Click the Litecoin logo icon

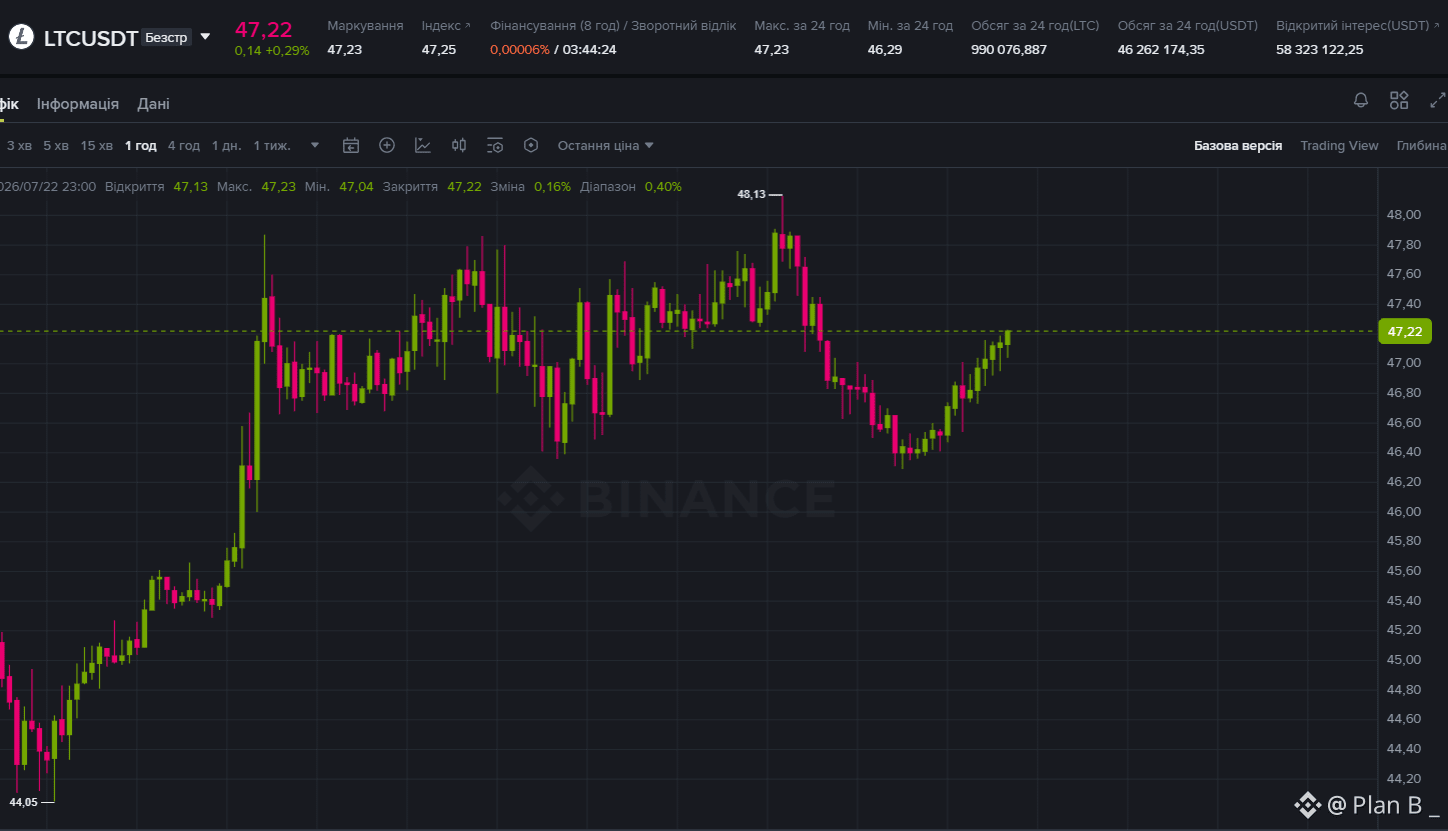(20, 38)
